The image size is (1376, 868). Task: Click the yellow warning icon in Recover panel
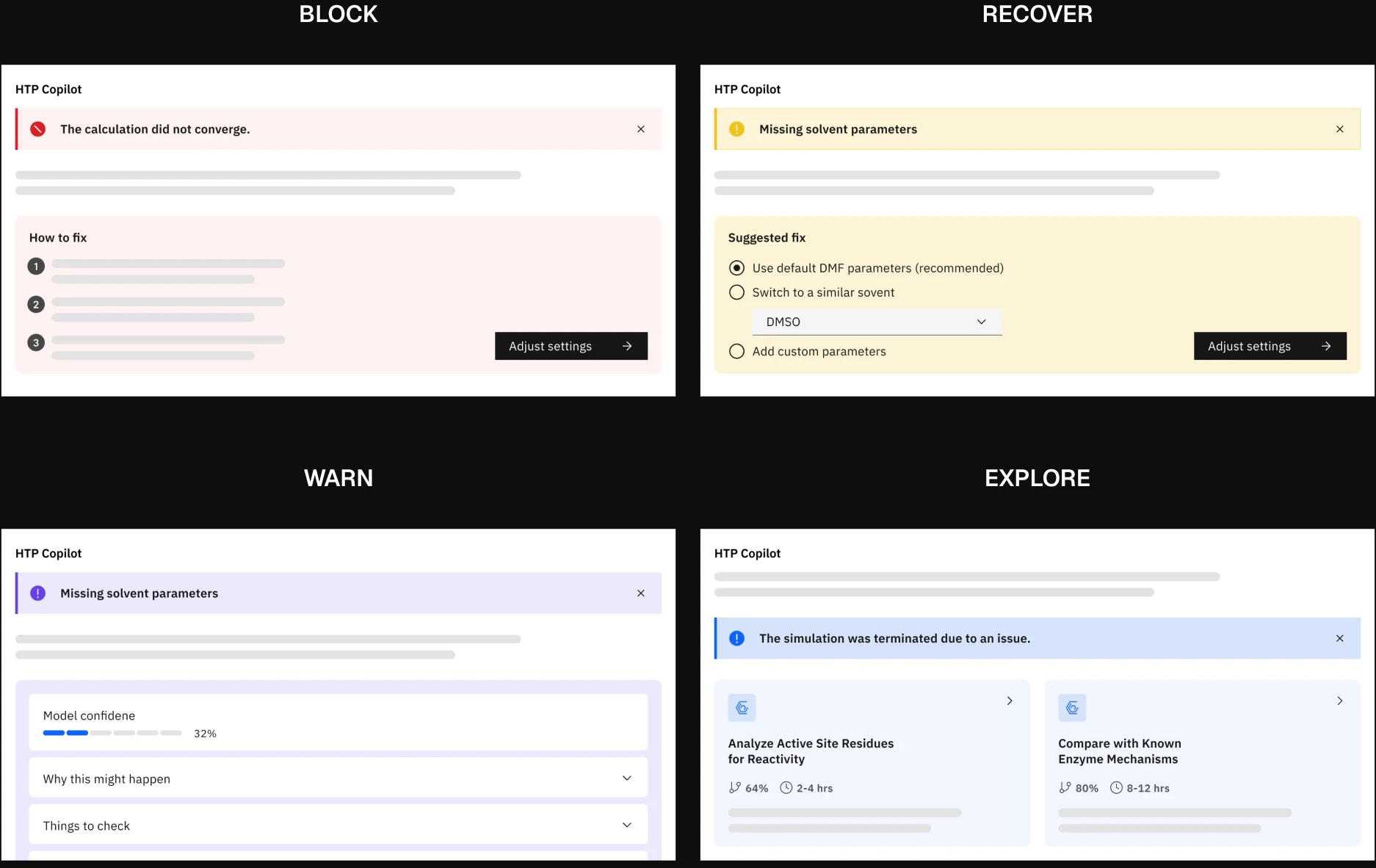tap(736, 129)
